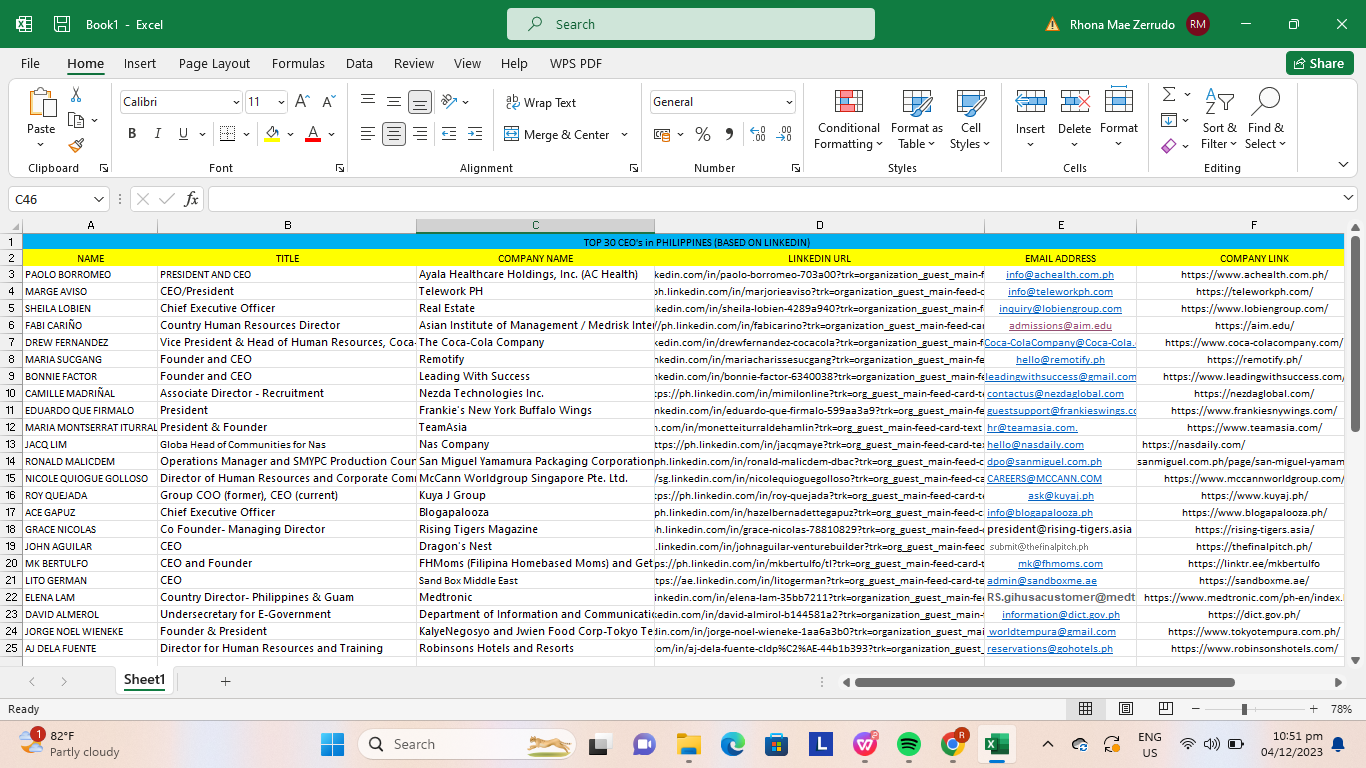The image size is (1366, 768).
Task: Click Decrease Decimal icon
Action: click(783, 134)
